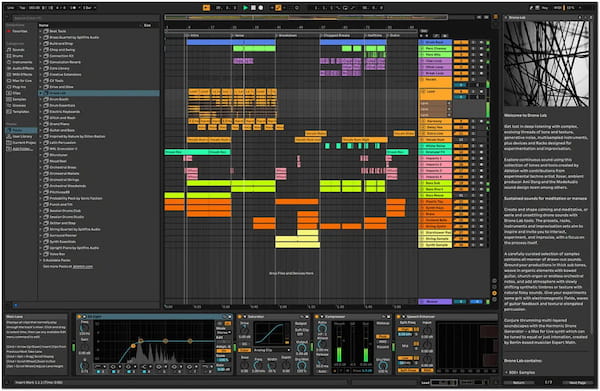The height and width of the screenshot is (391, 600).
Task: Open Favorites in the browser sidebar
Action: click(20, 31)
